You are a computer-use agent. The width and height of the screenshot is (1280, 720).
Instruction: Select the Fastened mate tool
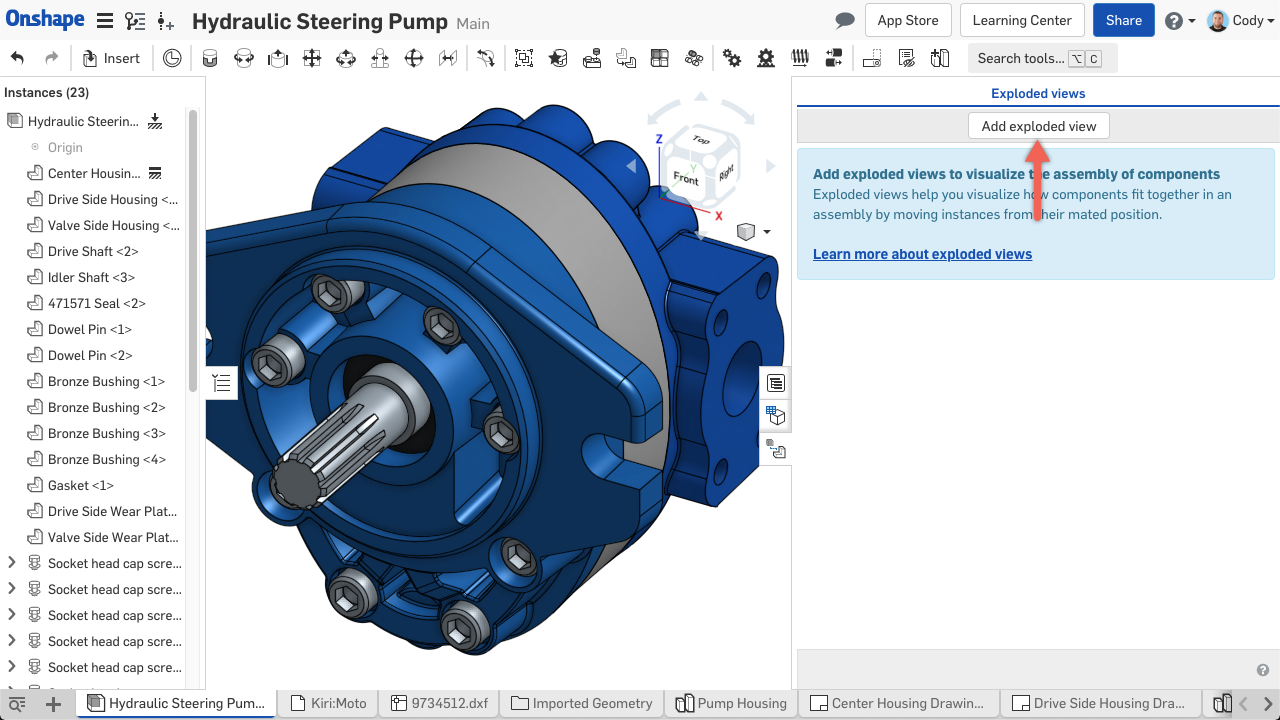pos(209,59)
